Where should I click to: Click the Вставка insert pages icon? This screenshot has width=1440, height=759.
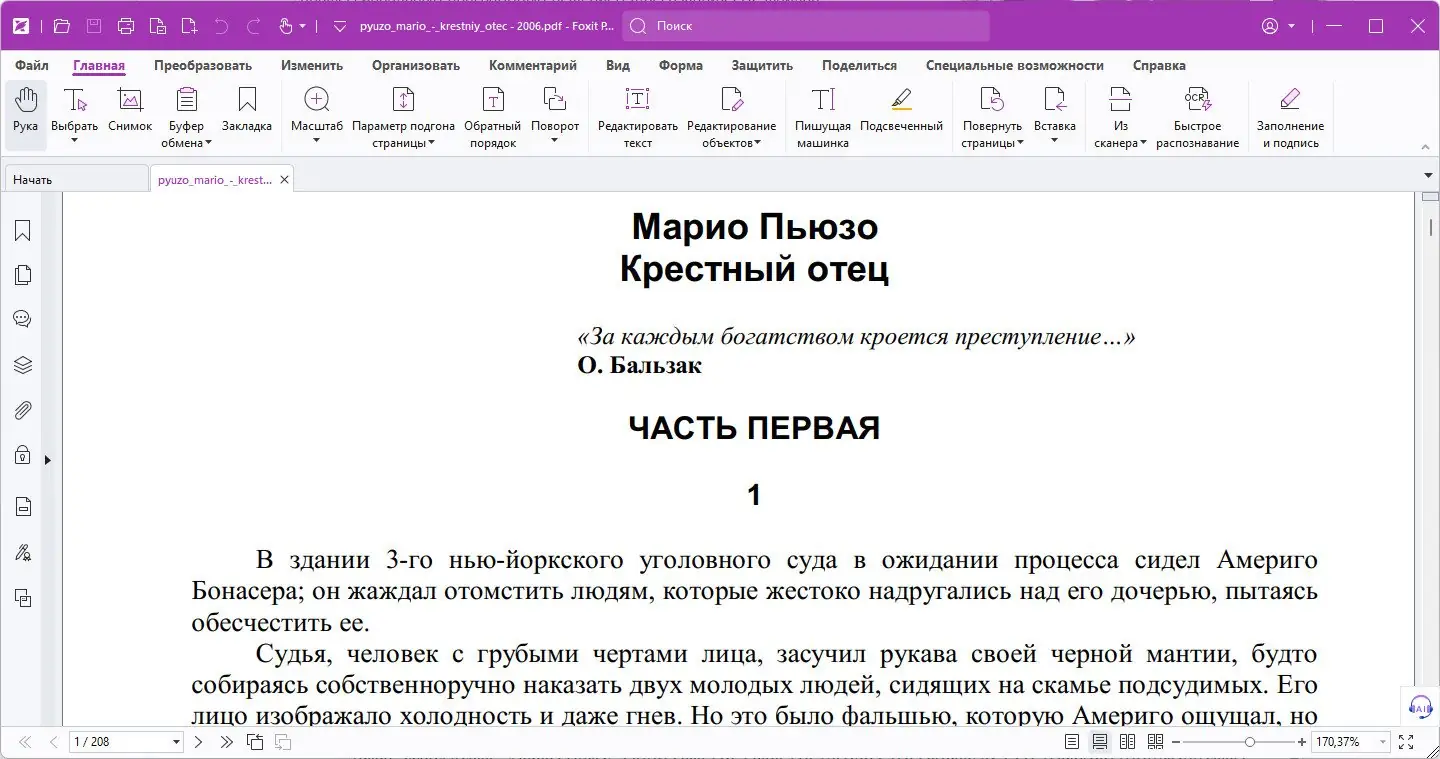coord(1055,99)
